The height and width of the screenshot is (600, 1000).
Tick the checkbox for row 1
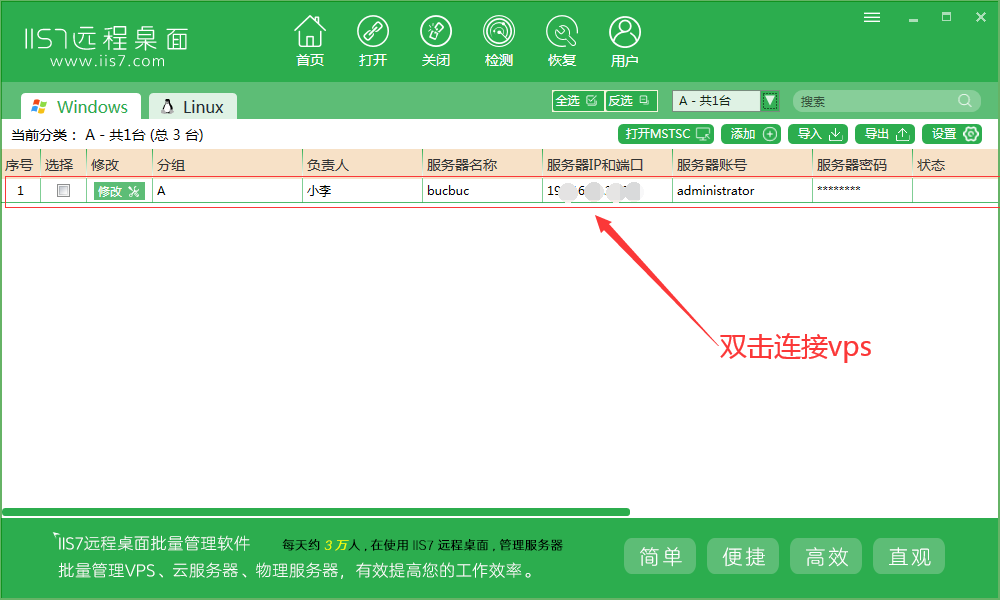(x=63, y=190)
